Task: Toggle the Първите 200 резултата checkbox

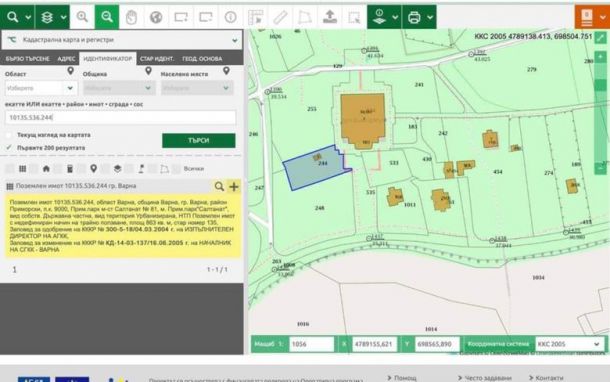Action: [x=9, y=148]
